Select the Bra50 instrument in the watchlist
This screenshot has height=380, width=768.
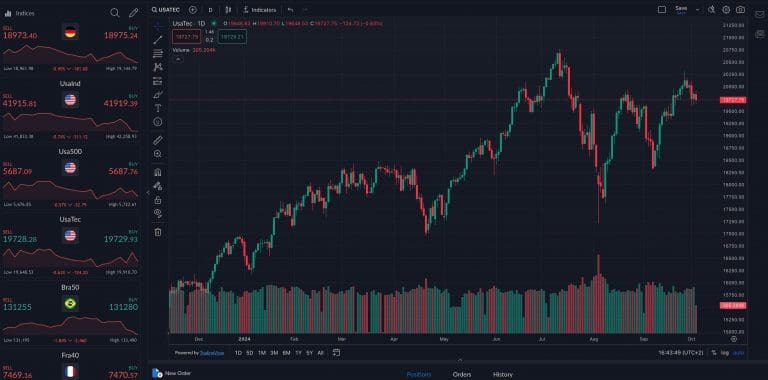70,312
